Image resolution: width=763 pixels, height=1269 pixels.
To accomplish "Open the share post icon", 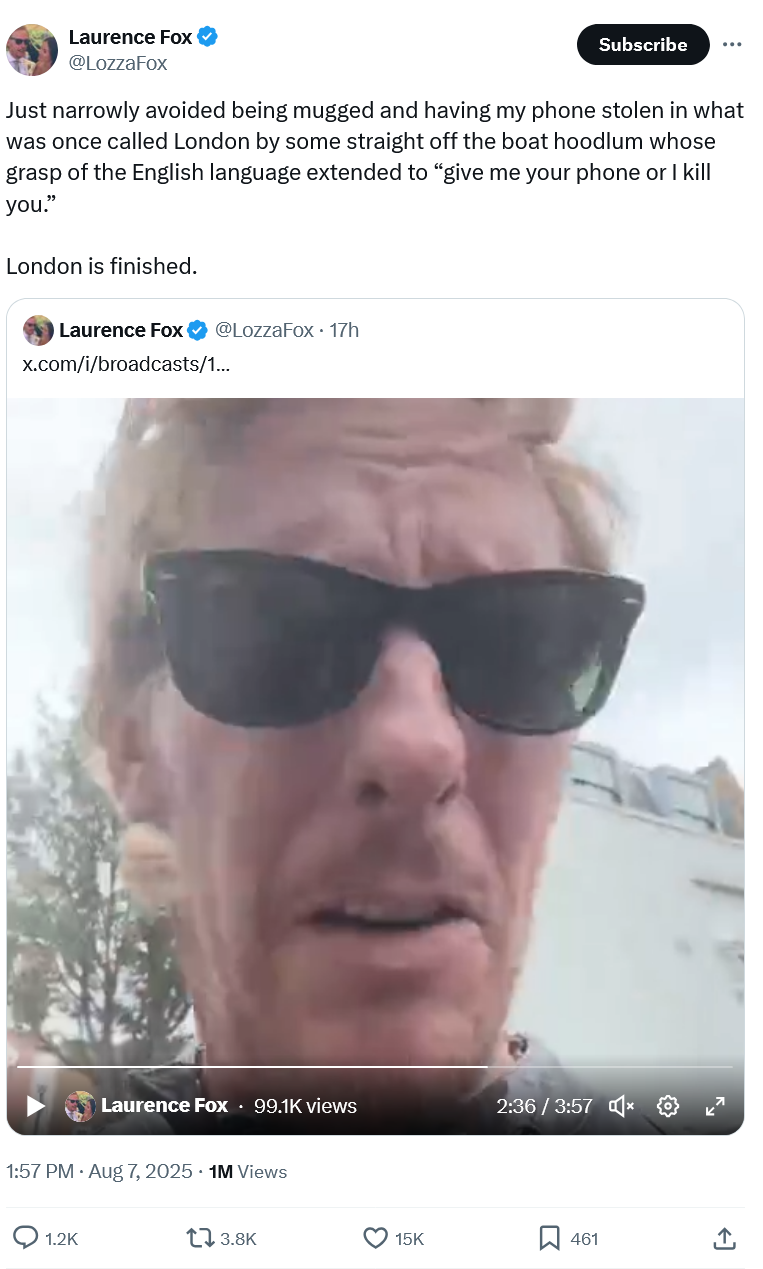I will coord(725,1238).
